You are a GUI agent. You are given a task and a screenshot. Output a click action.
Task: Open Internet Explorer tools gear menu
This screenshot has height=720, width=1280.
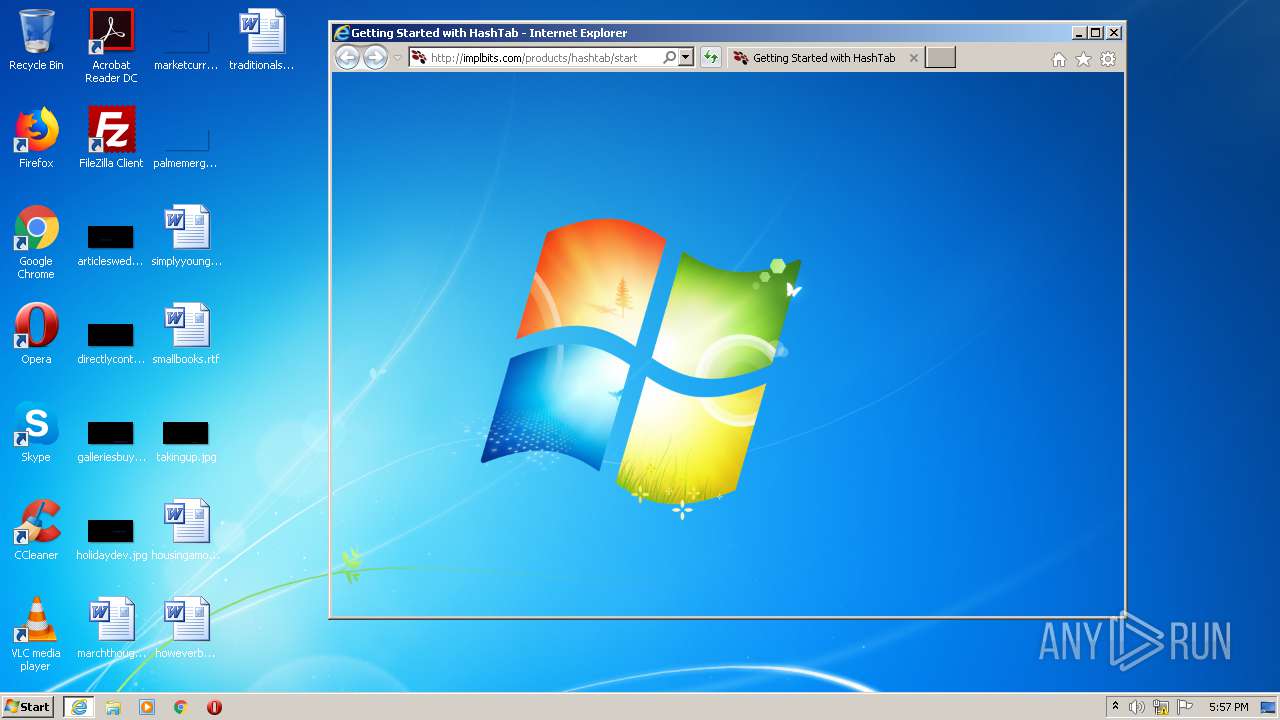click(x=1108, y=59)
